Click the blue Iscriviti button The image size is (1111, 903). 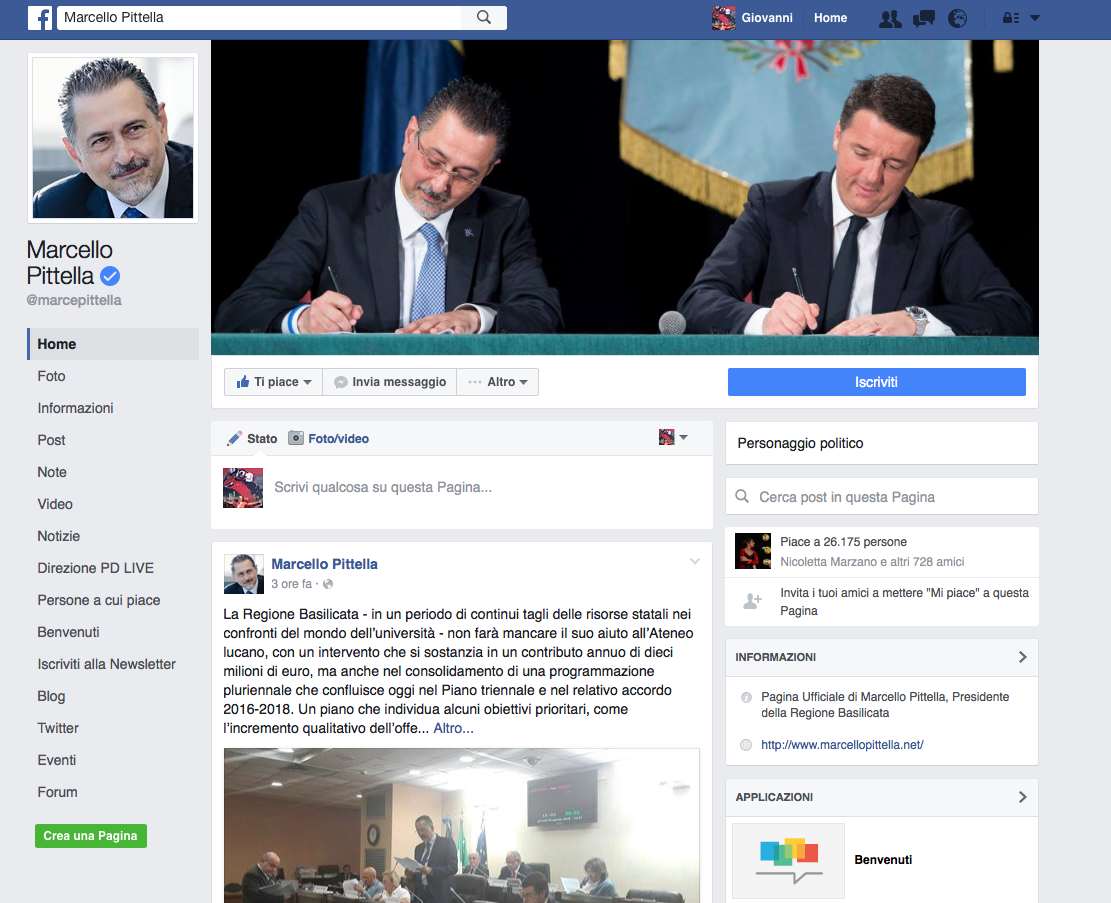click(x=876, y=382)
